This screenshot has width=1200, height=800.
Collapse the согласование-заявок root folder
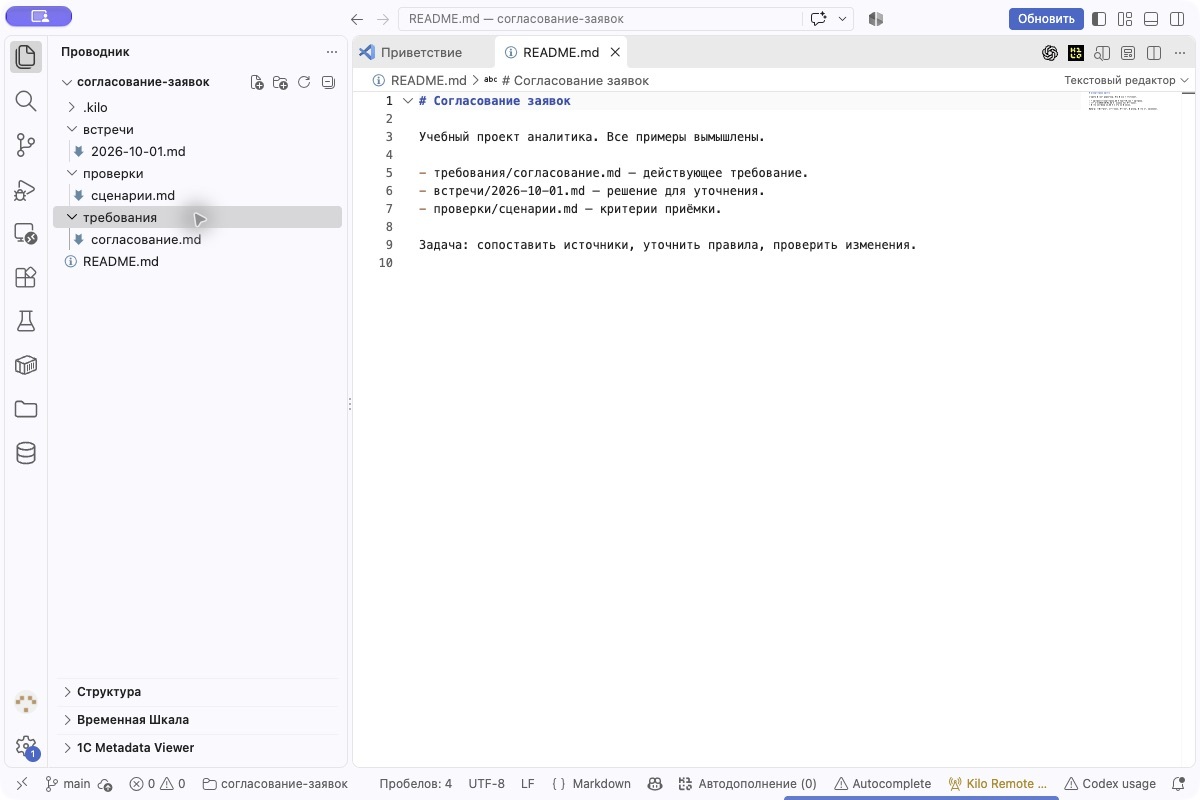68,83
